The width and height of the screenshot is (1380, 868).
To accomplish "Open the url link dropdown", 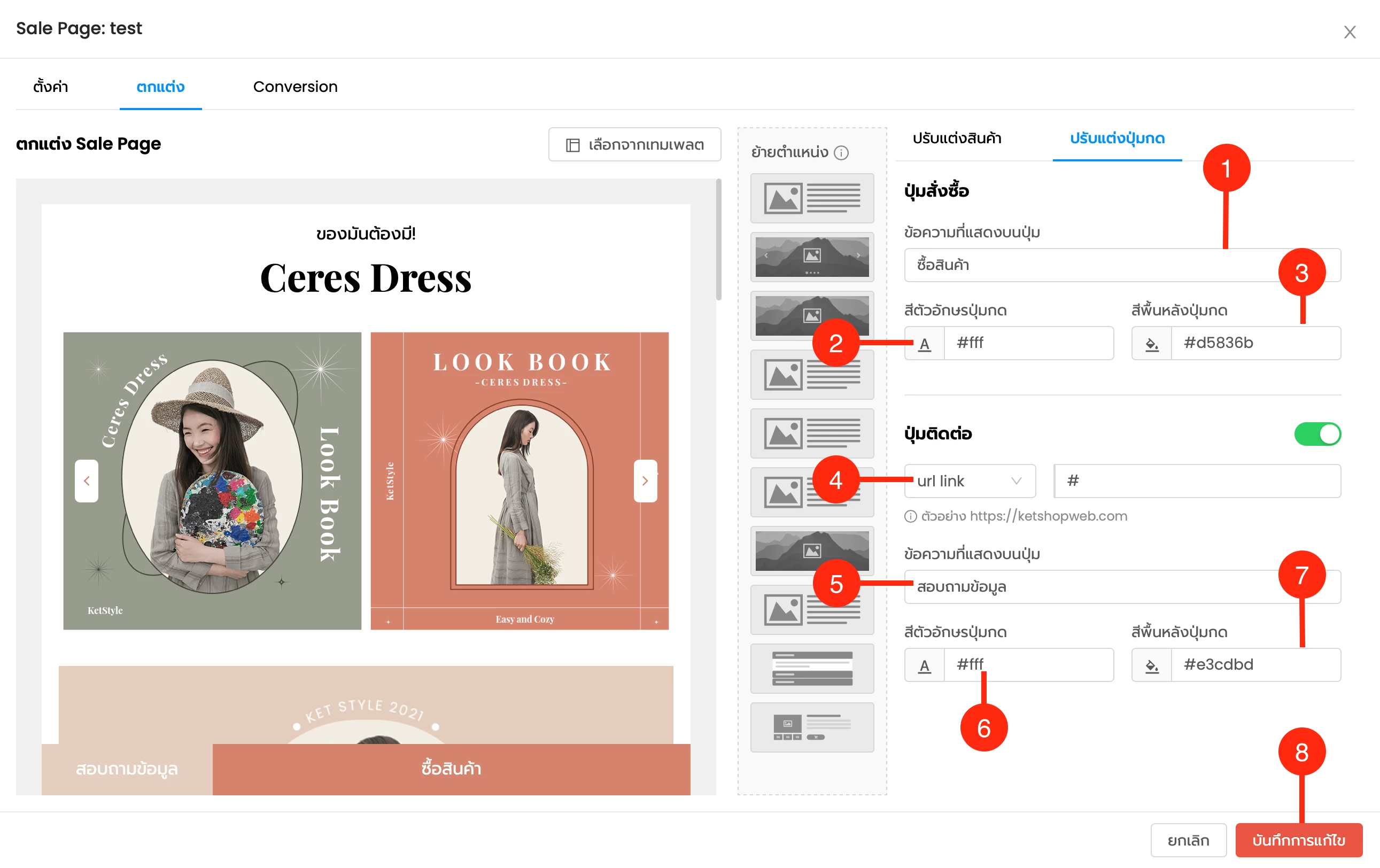I will click(970, 480).
